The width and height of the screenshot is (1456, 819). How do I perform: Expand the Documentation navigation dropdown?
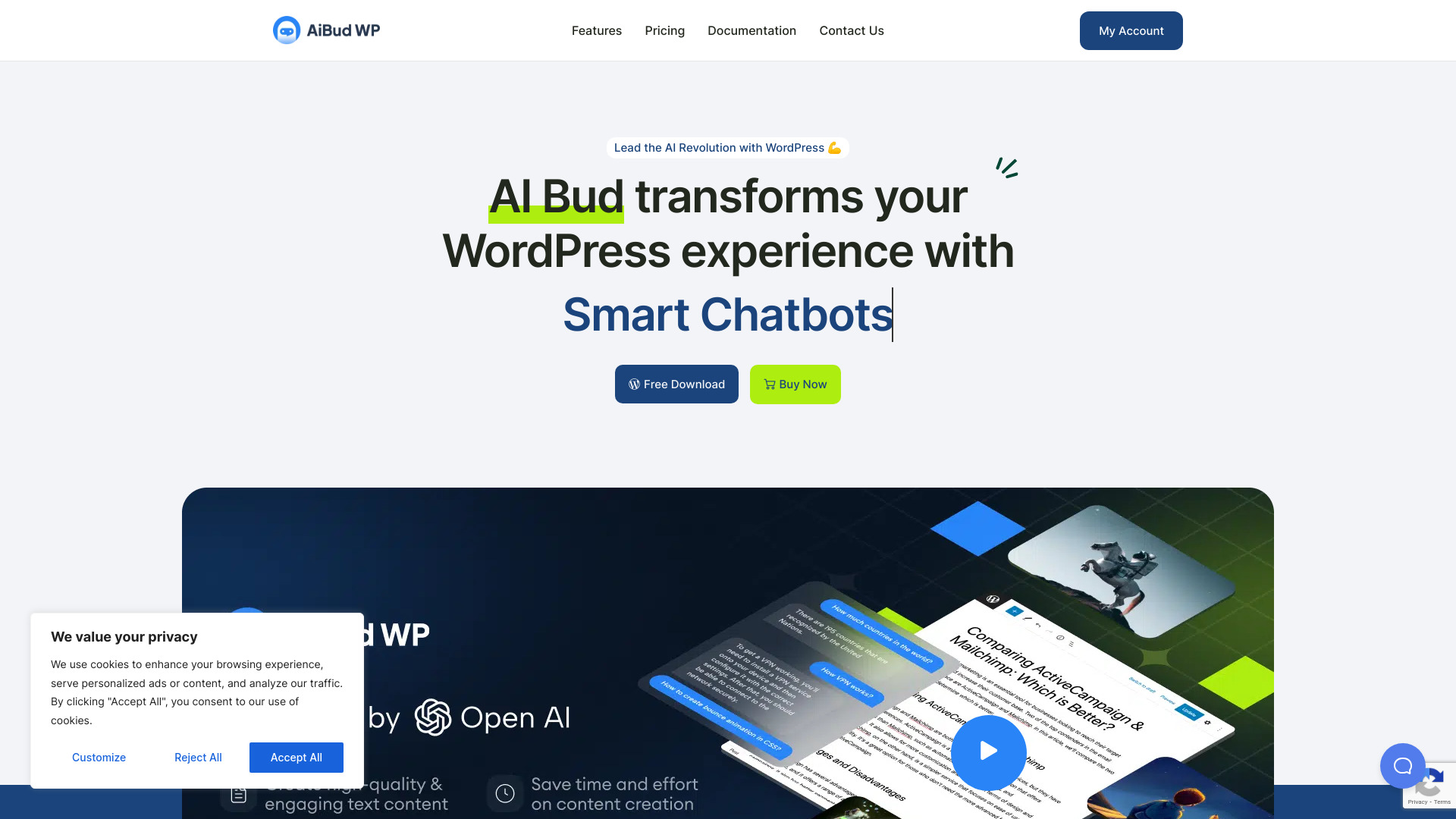coord(751,30)
